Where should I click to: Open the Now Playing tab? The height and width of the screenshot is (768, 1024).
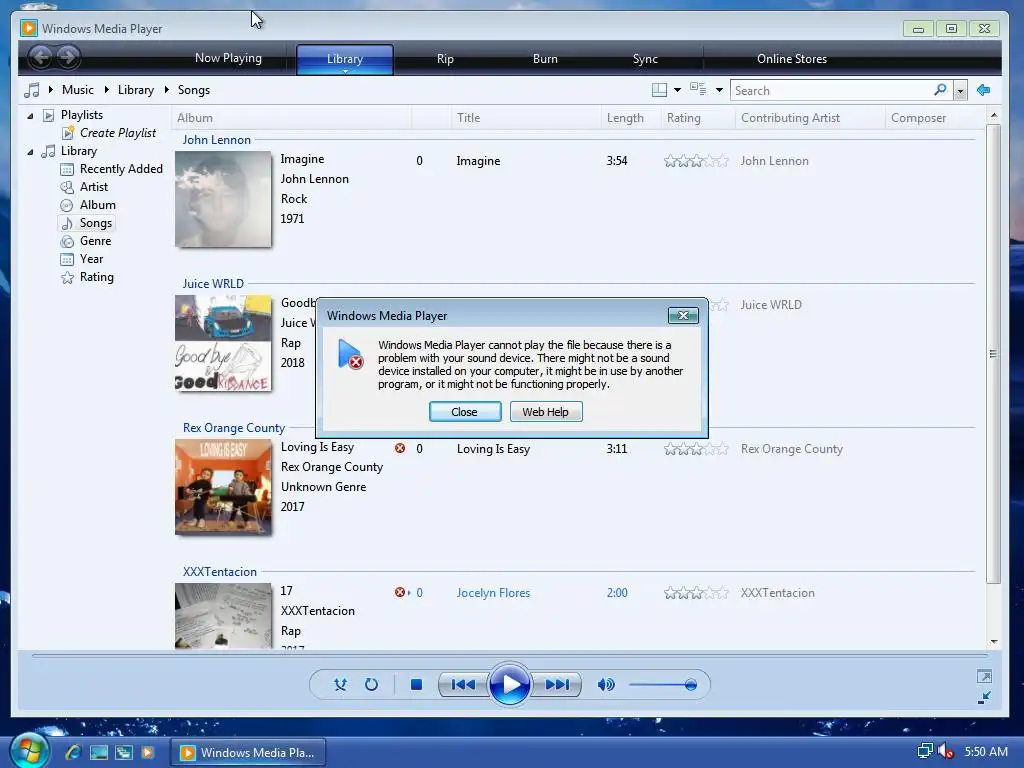[228, 58]
